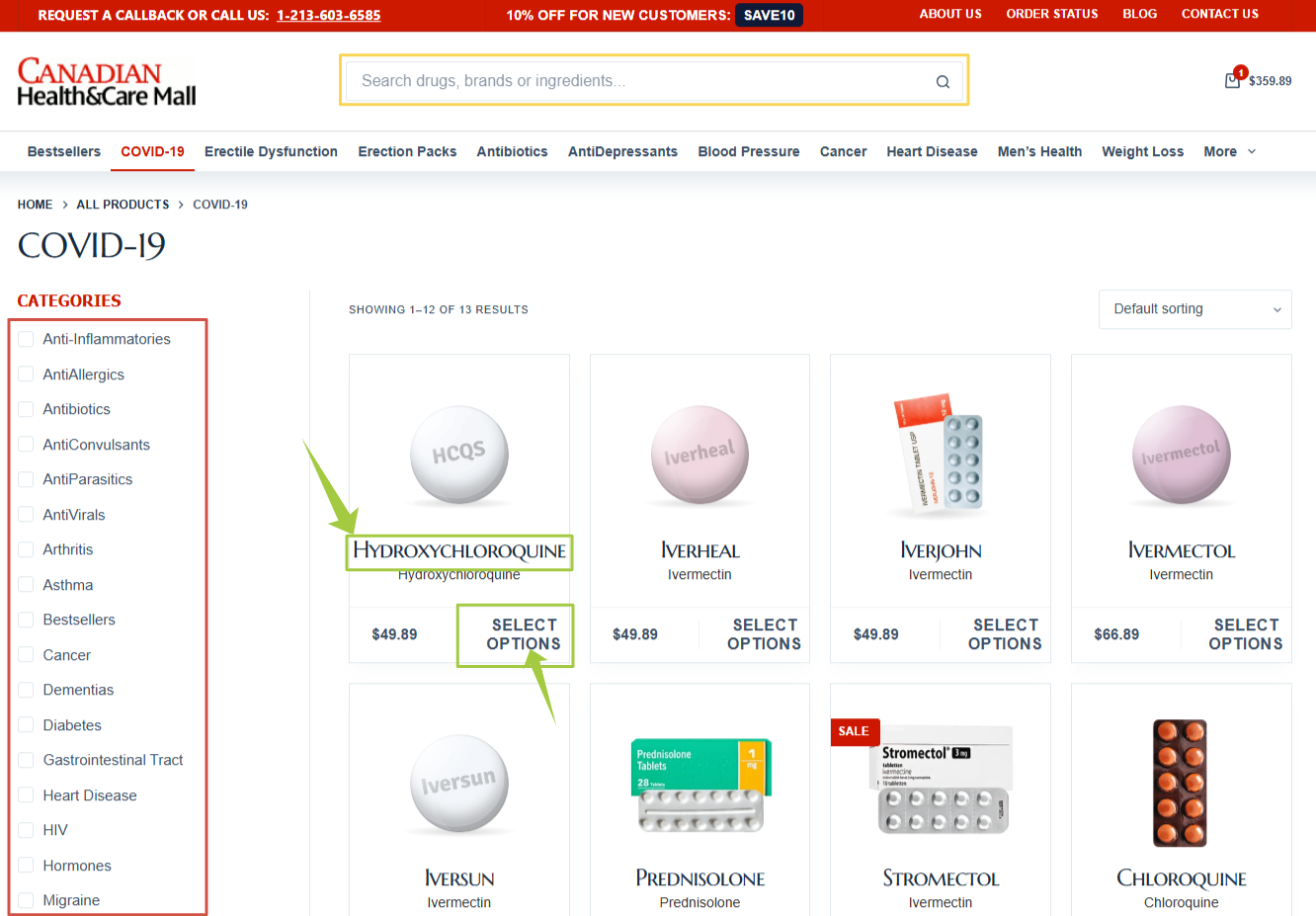Screen dimensions: 1316x916
Task: Check the Migraine category checkbox
Action: click(26, 900)
